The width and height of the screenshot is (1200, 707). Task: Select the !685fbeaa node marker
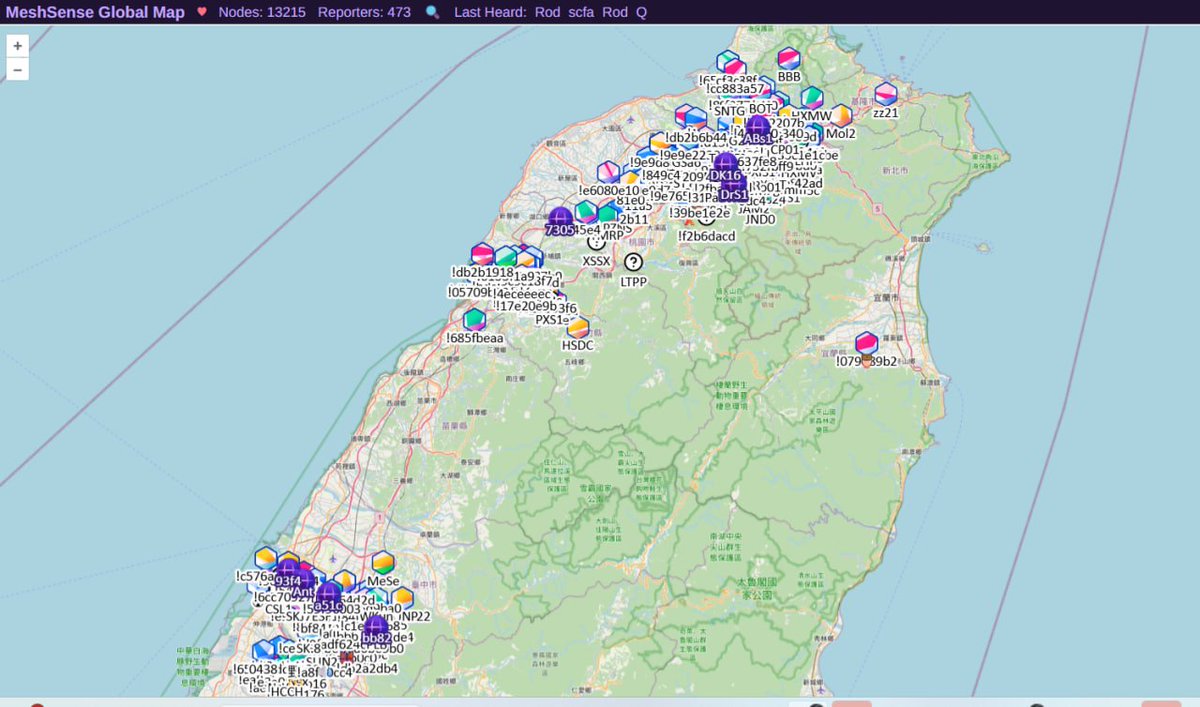coord(474,320)
